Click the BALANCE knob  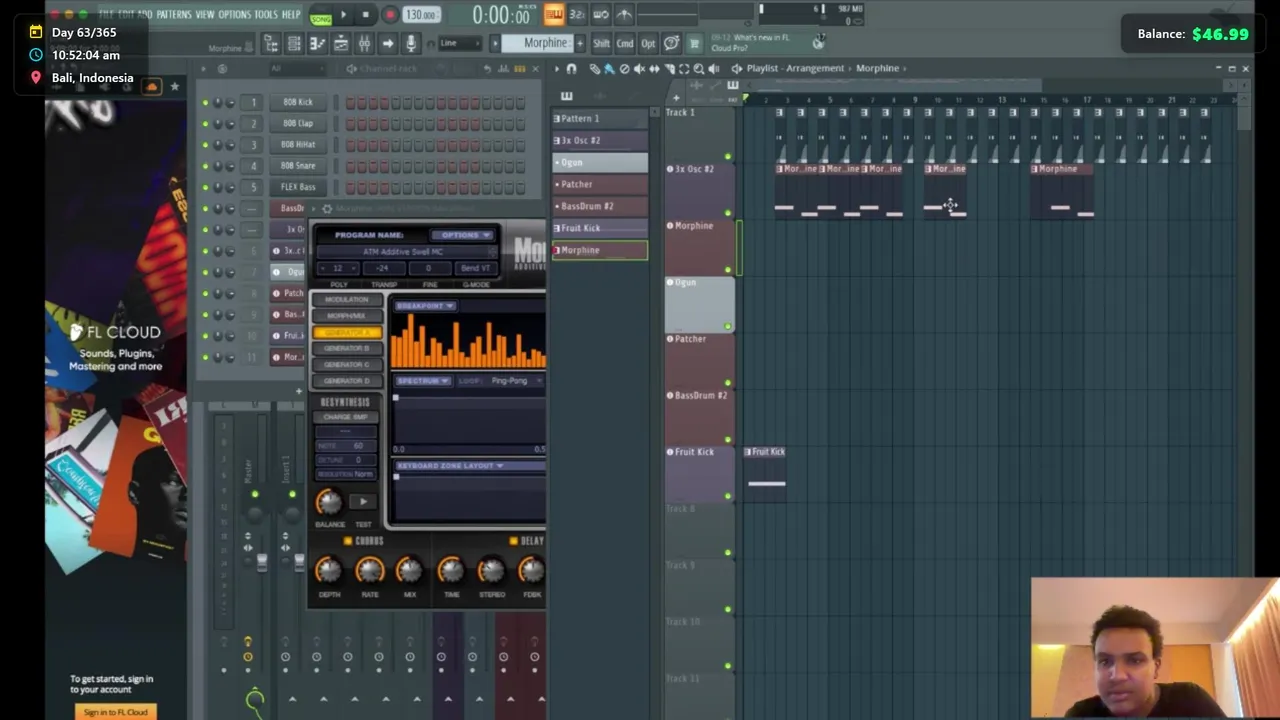pyautogui.click(x=329, y=502)
